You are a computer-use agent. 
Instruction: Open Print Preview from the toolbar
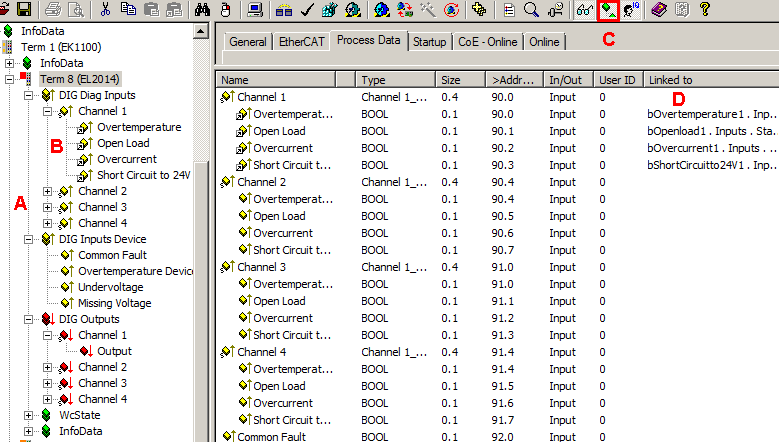[76, 9]
